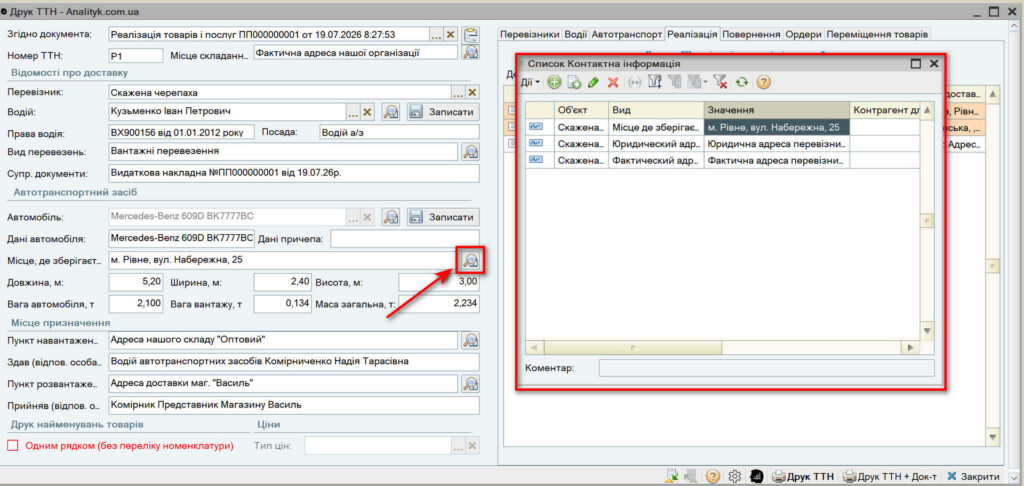Open selection (...) for Автомобіль field
Image resolution: width=1024 pixels, height=486 pixels.
pyautogui.click(x=353, y=217)
